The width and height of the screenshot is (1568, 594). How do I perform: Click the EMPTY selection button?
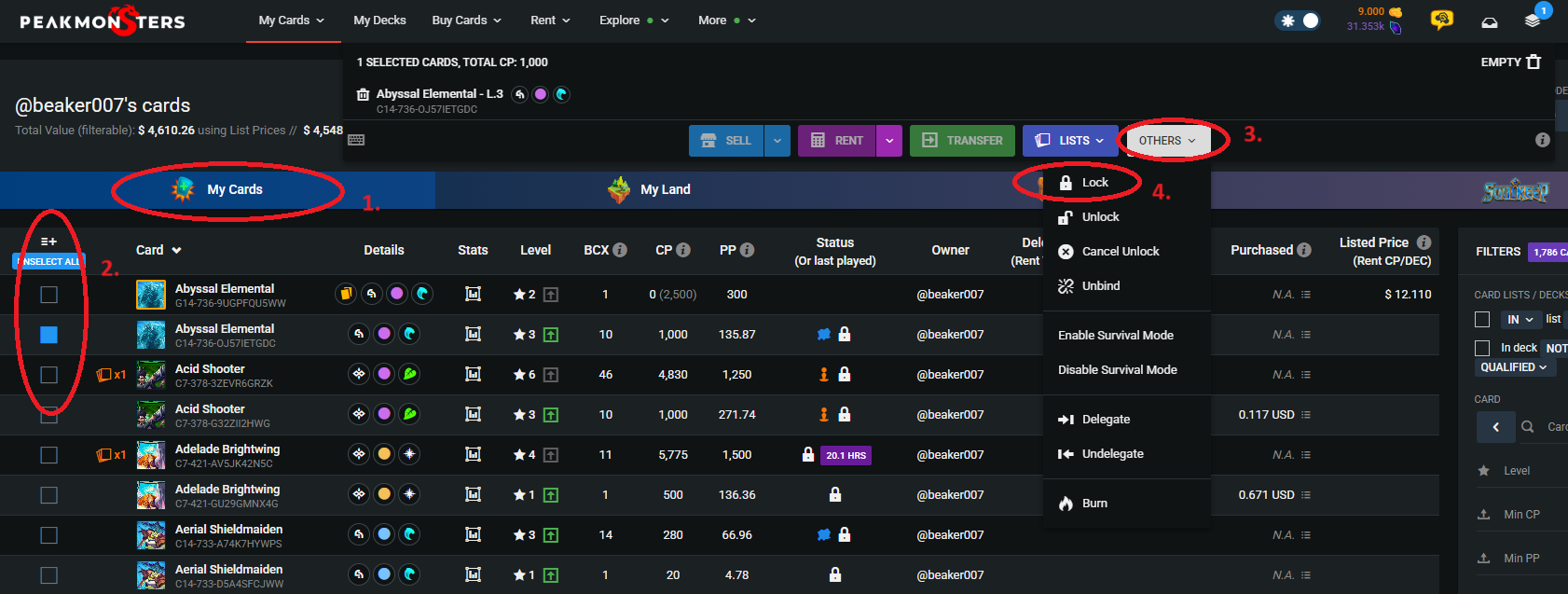(1510, 62)
